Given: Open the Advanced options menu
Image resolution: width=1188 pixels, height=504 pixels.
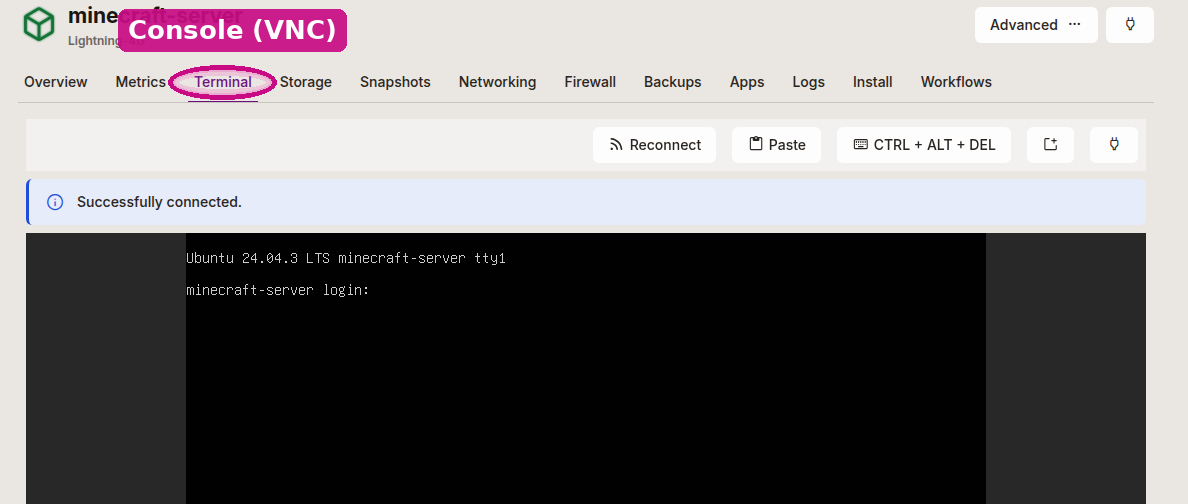Looking at the screenshot, I should (x=1036, y=25).
